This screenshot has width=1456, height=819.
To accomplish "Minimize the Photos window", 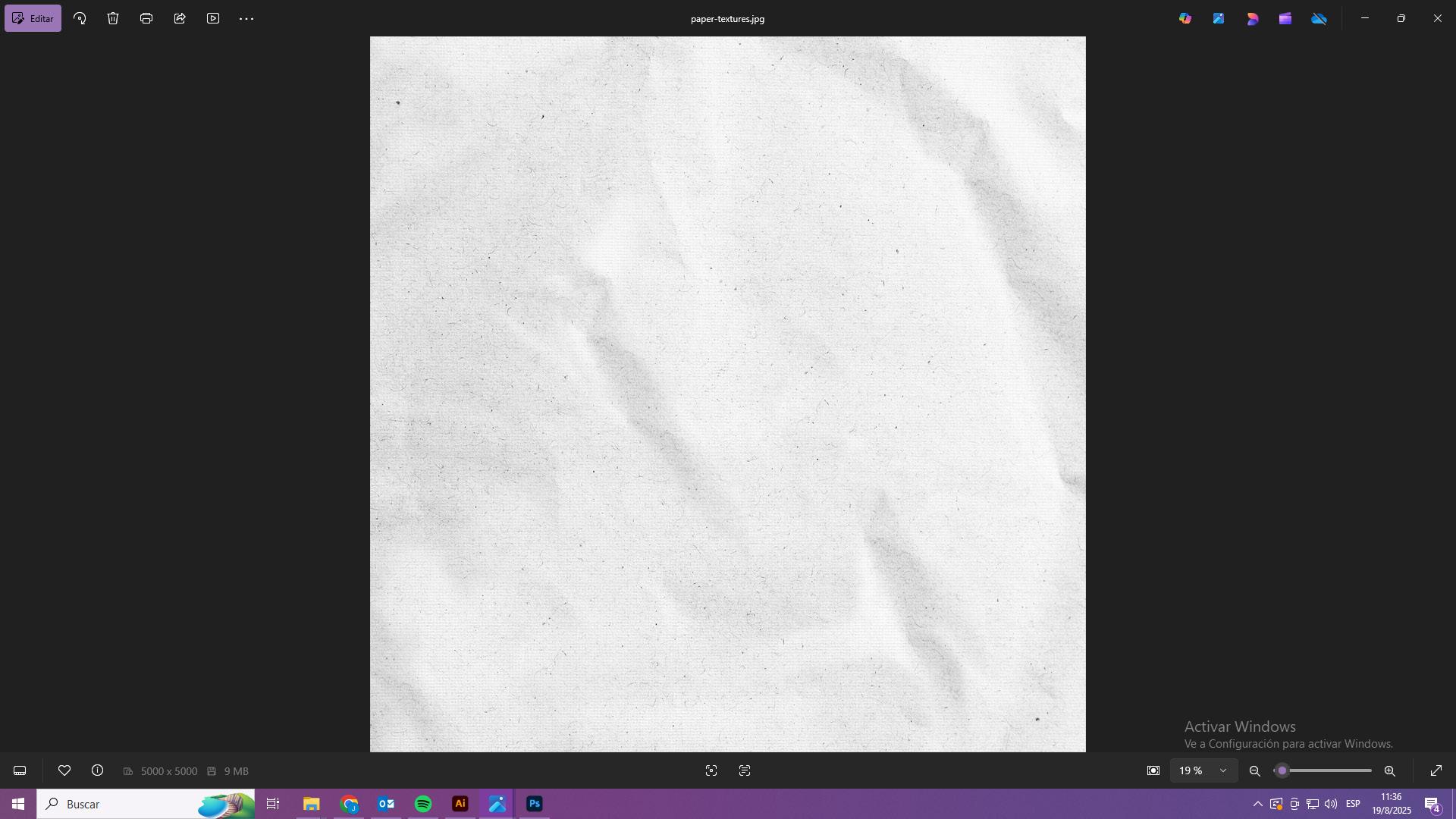I will click(x=1365, y=18).
